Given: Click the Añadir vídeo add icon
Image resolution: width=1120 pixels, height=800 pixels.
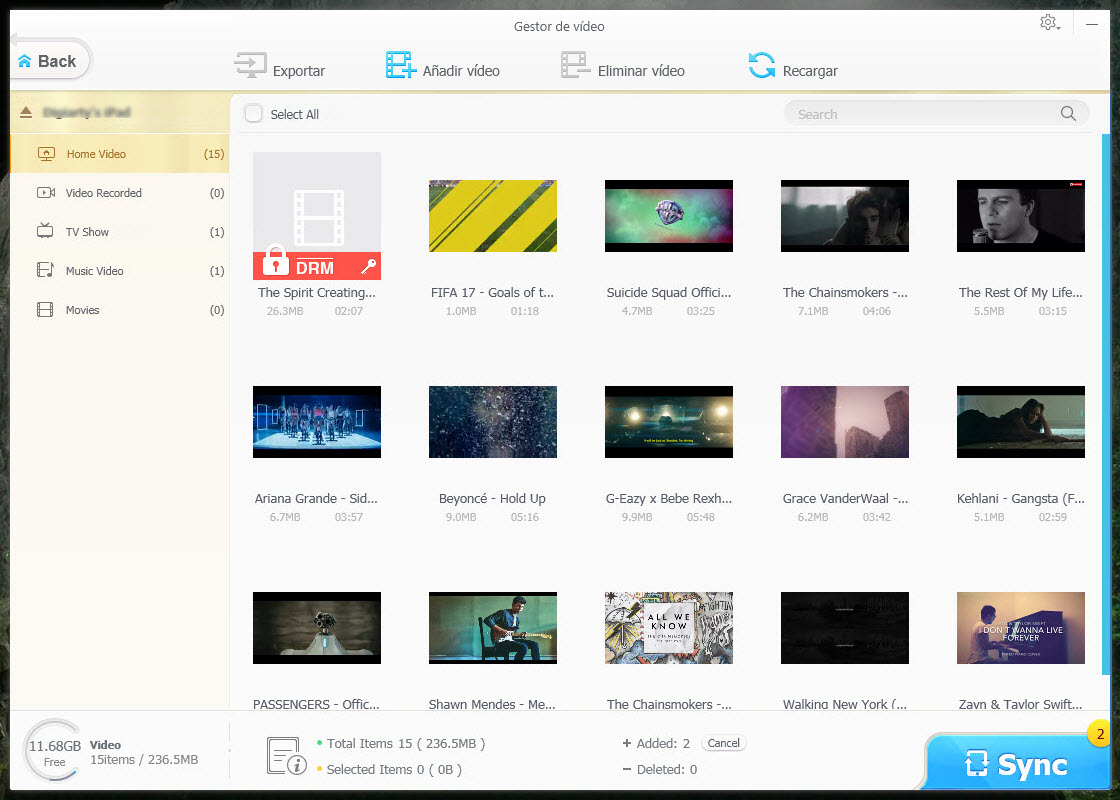Looking at the screenshot, I should pyautogui.click(x=401, y=65).
